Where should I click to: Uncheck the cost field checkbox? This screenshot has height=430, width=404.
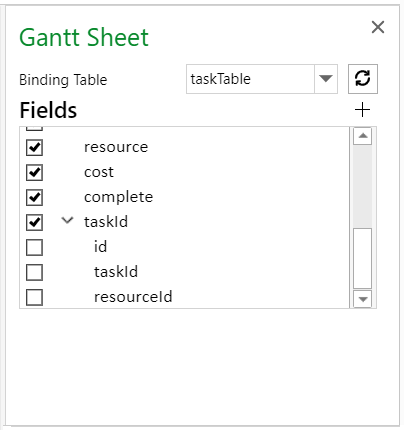pos(34,172)
